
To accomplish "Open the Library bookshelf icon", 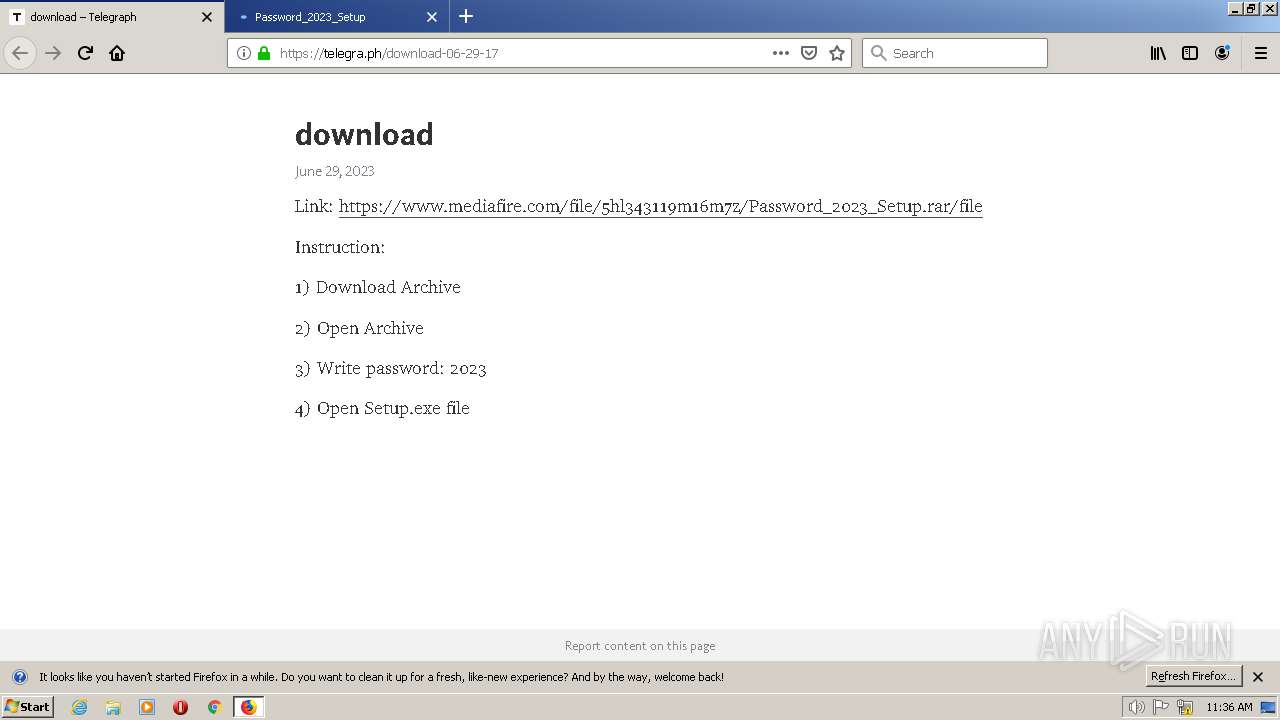I will [1158, 53].
